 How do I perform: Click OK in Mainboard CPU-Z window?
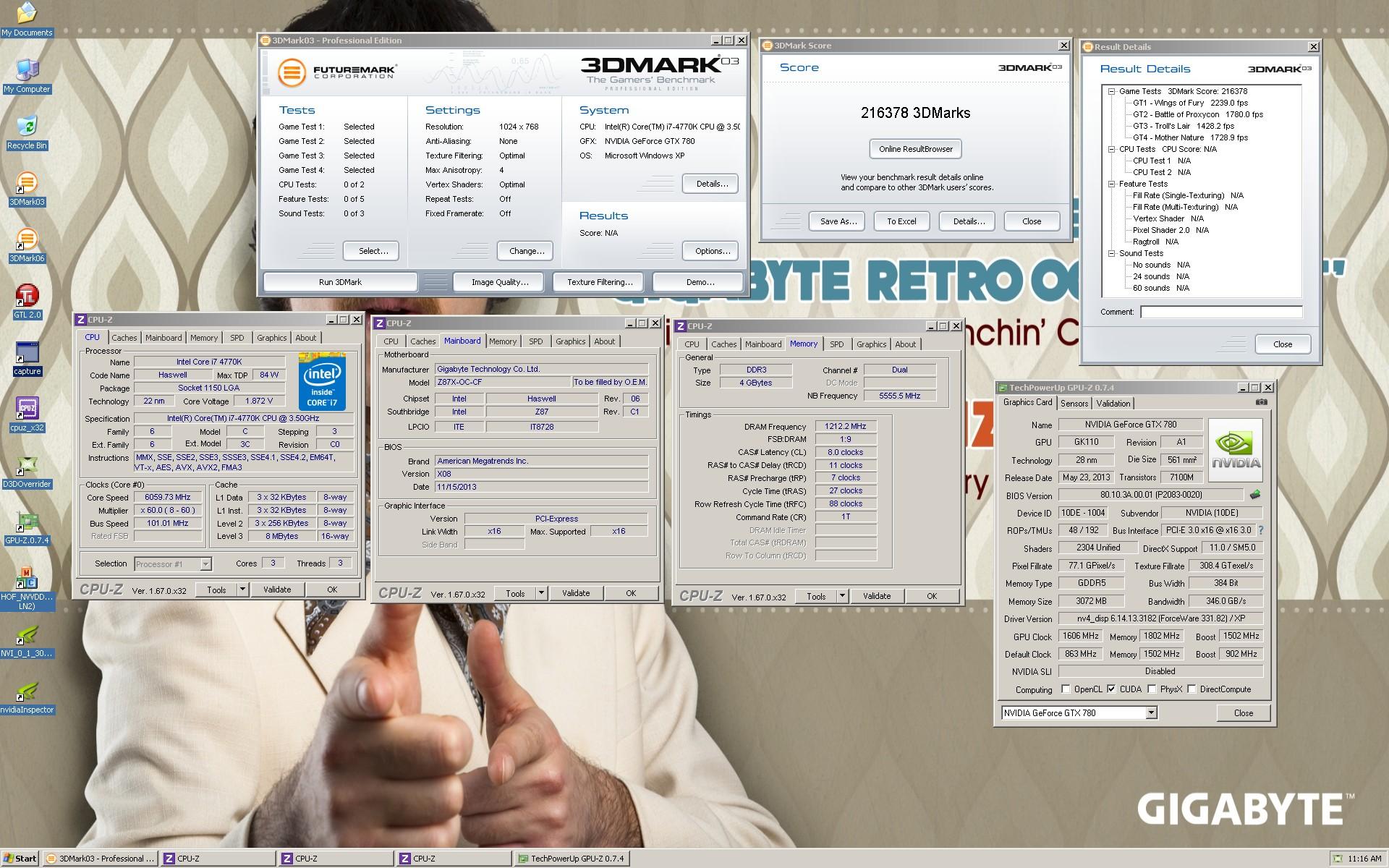click(631, 593)
